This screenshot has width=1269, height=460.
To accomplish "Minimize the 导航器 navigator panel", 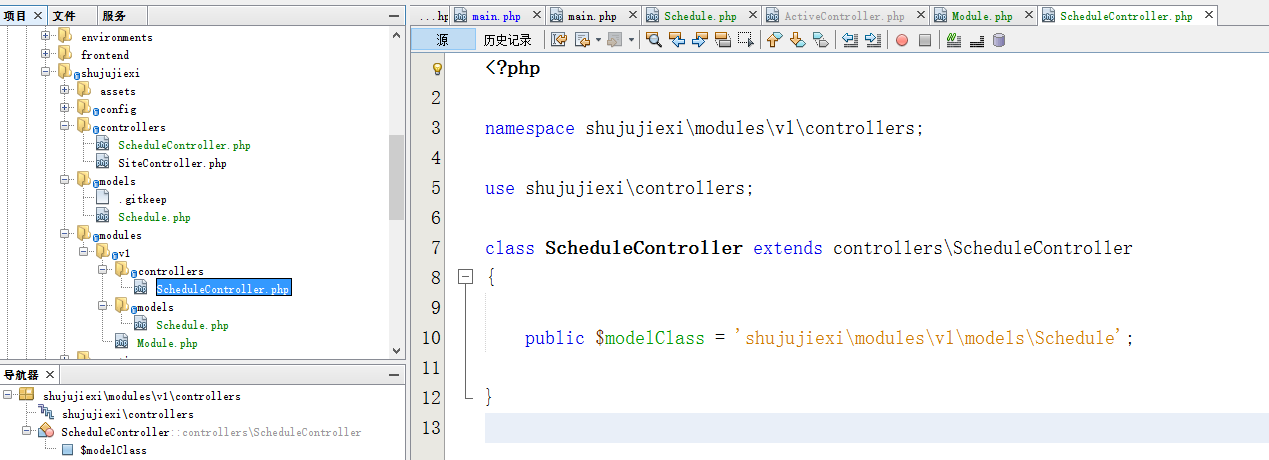I will click(393, 373).
